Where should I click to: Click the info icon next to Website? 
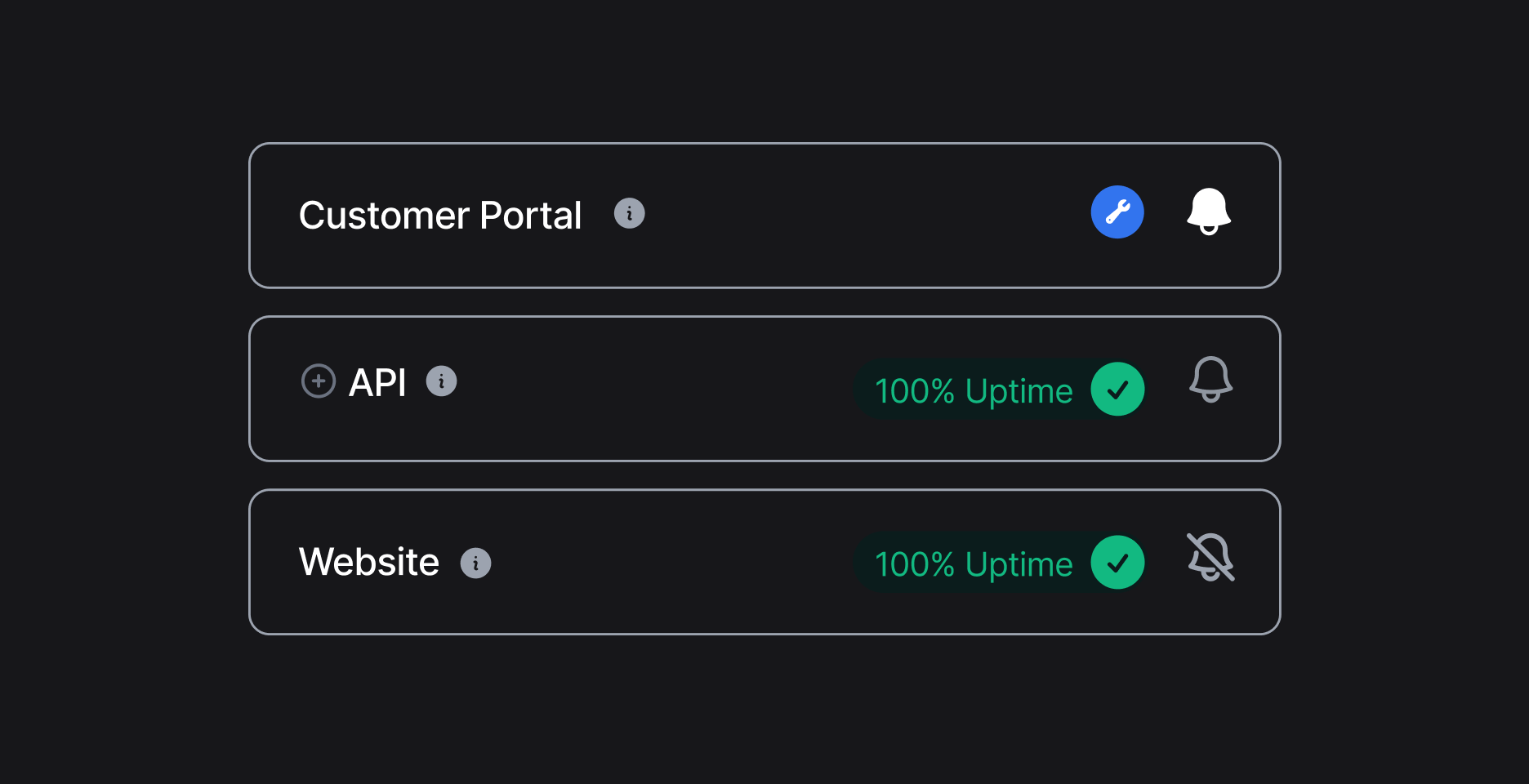pos(476,562)
